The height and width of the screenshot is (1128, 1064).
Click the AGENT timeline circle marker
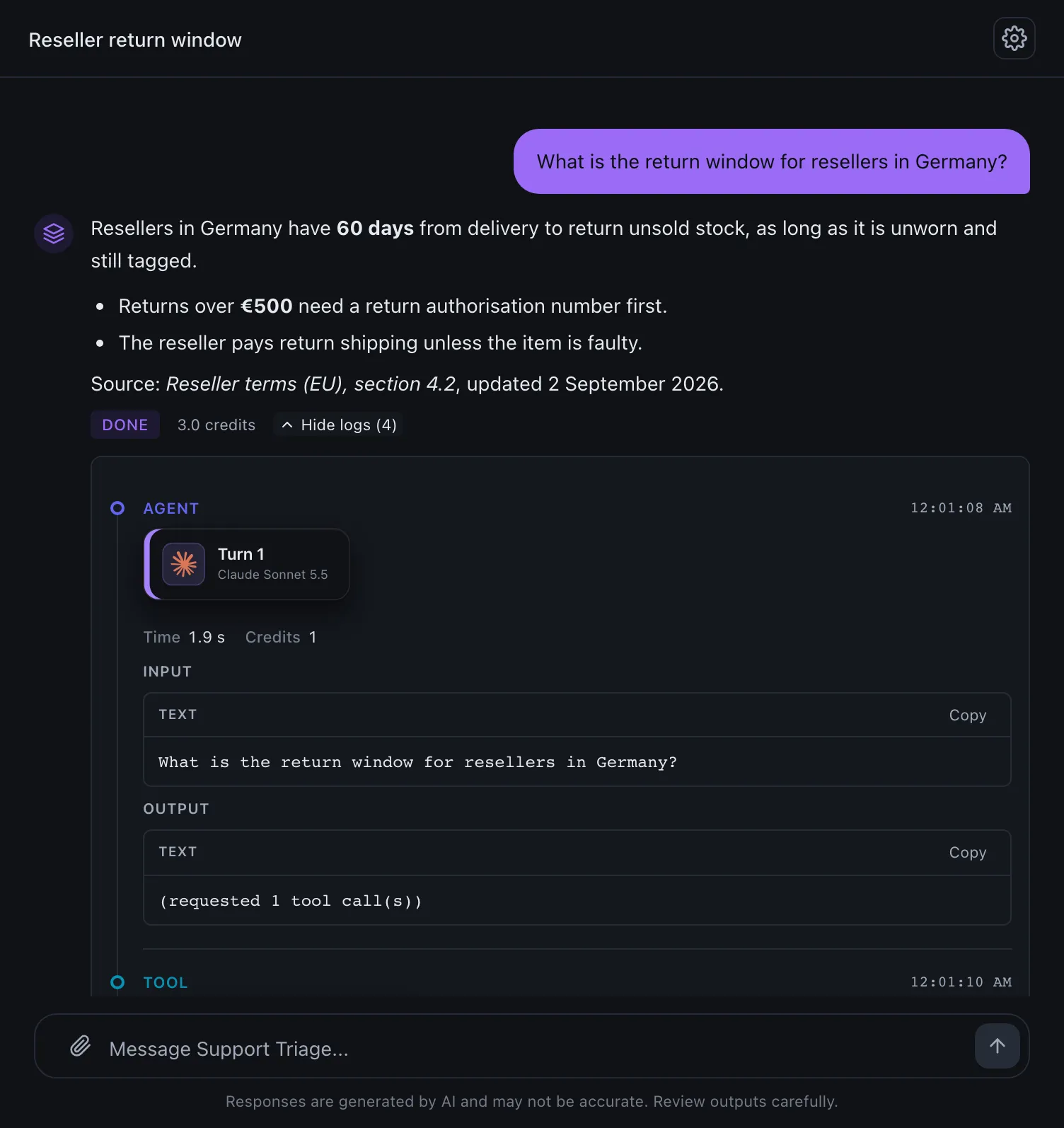(117, 508)
